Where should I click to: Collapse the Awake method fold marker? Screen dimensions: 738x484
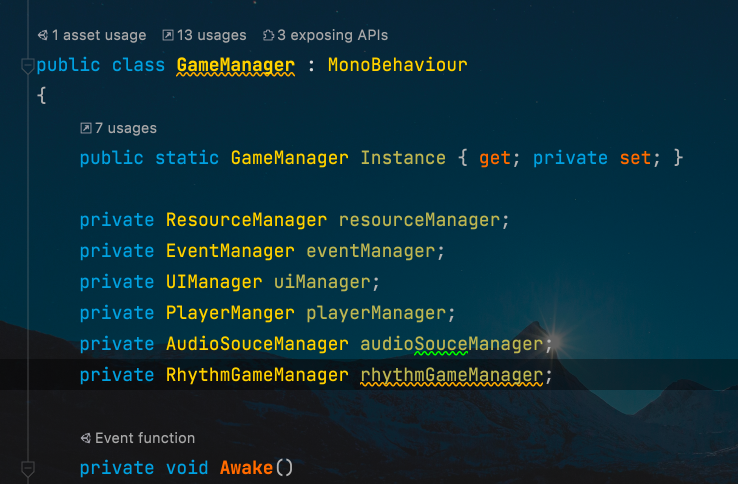28,468
